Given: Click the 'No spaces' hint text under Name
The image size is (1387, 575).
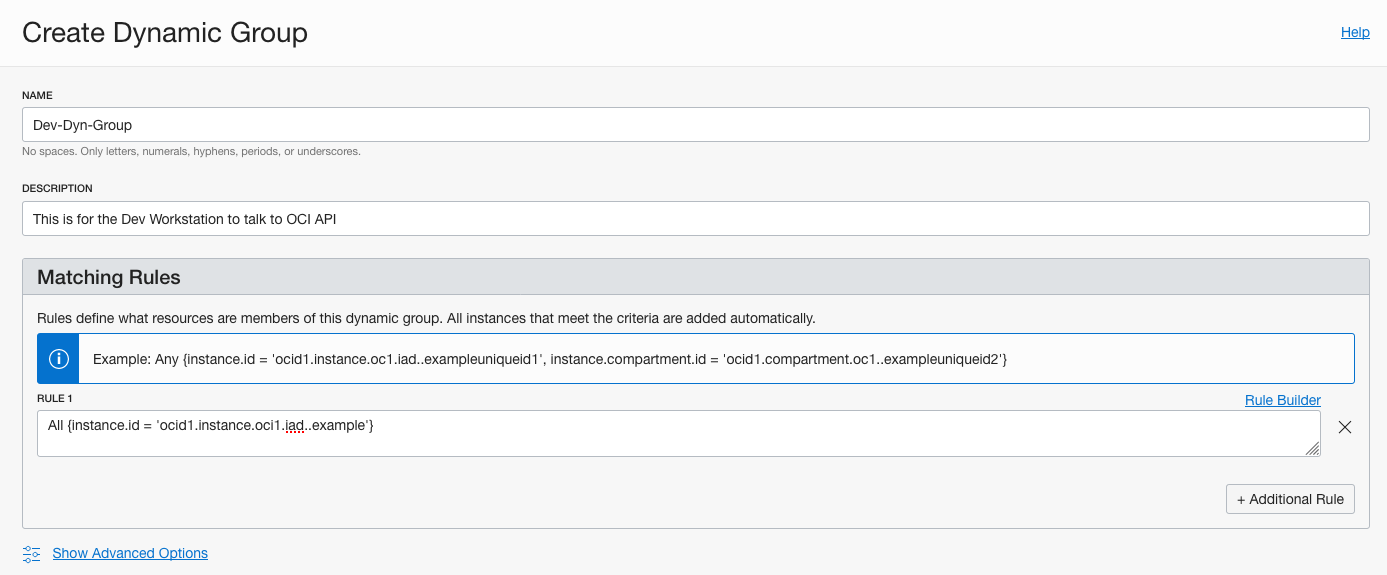Looking at the screenshot, I should tap(191, 152).
